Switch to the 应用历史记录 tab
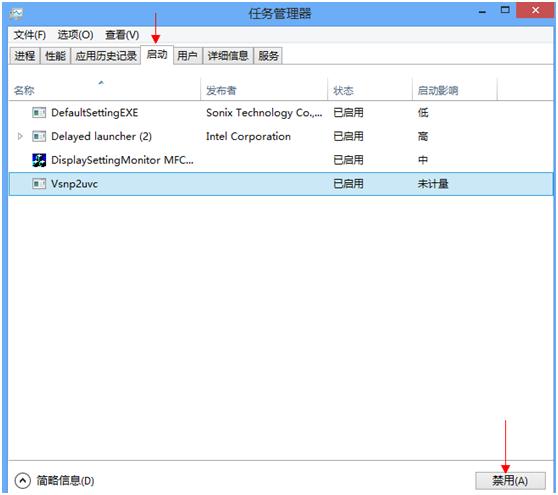 pos(106,56)
